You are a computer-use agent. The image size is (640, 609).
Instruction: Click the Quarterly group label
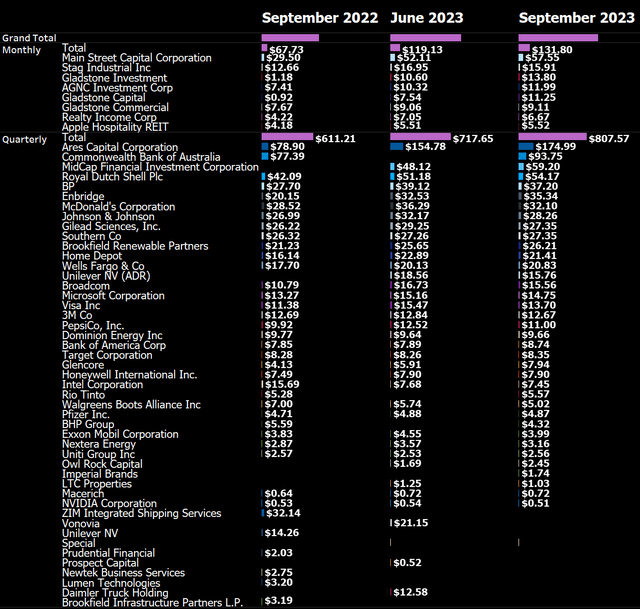tap(24, 140)
